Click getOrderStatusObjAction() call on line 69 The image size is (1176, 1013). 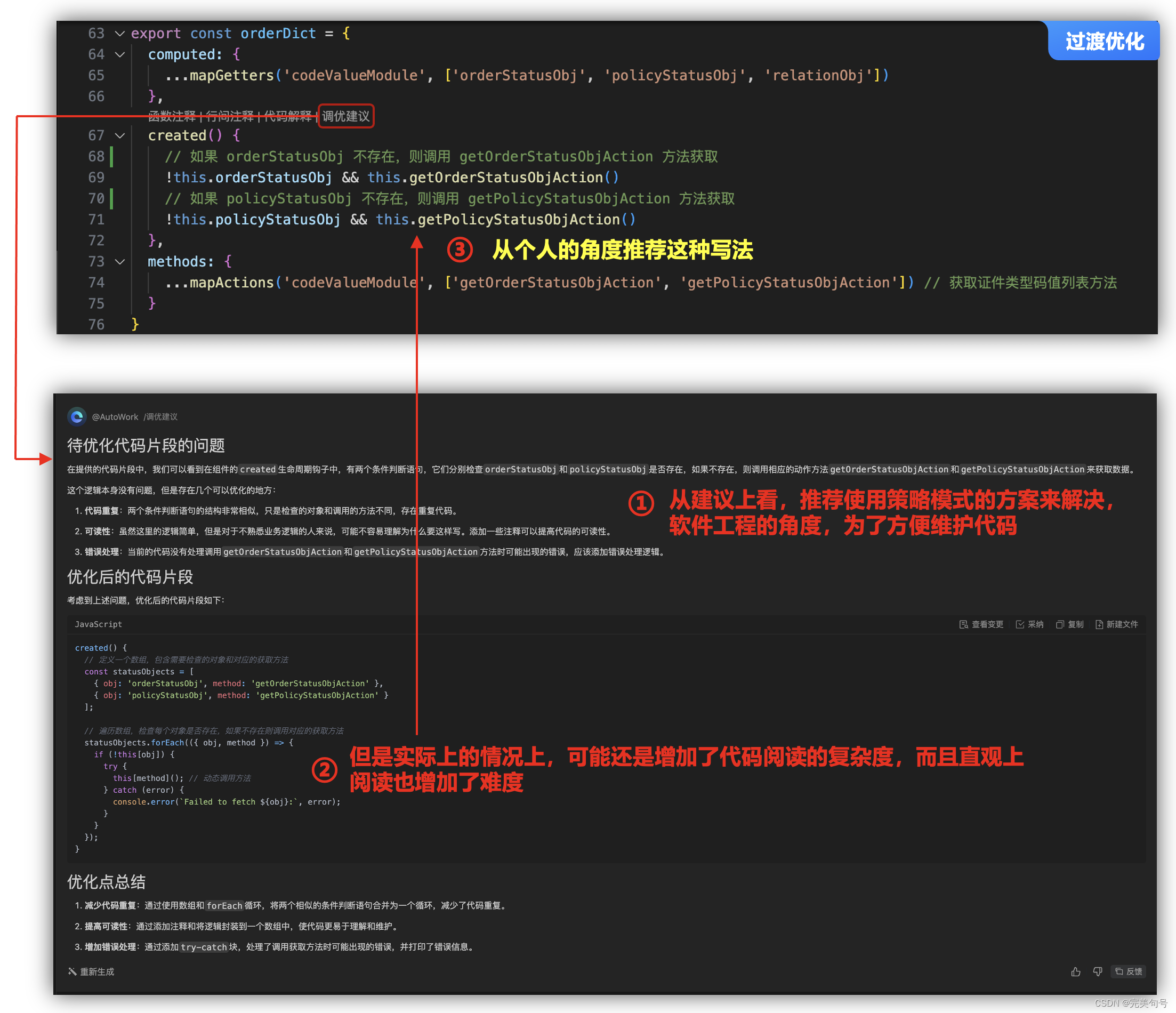coord(514,178)
